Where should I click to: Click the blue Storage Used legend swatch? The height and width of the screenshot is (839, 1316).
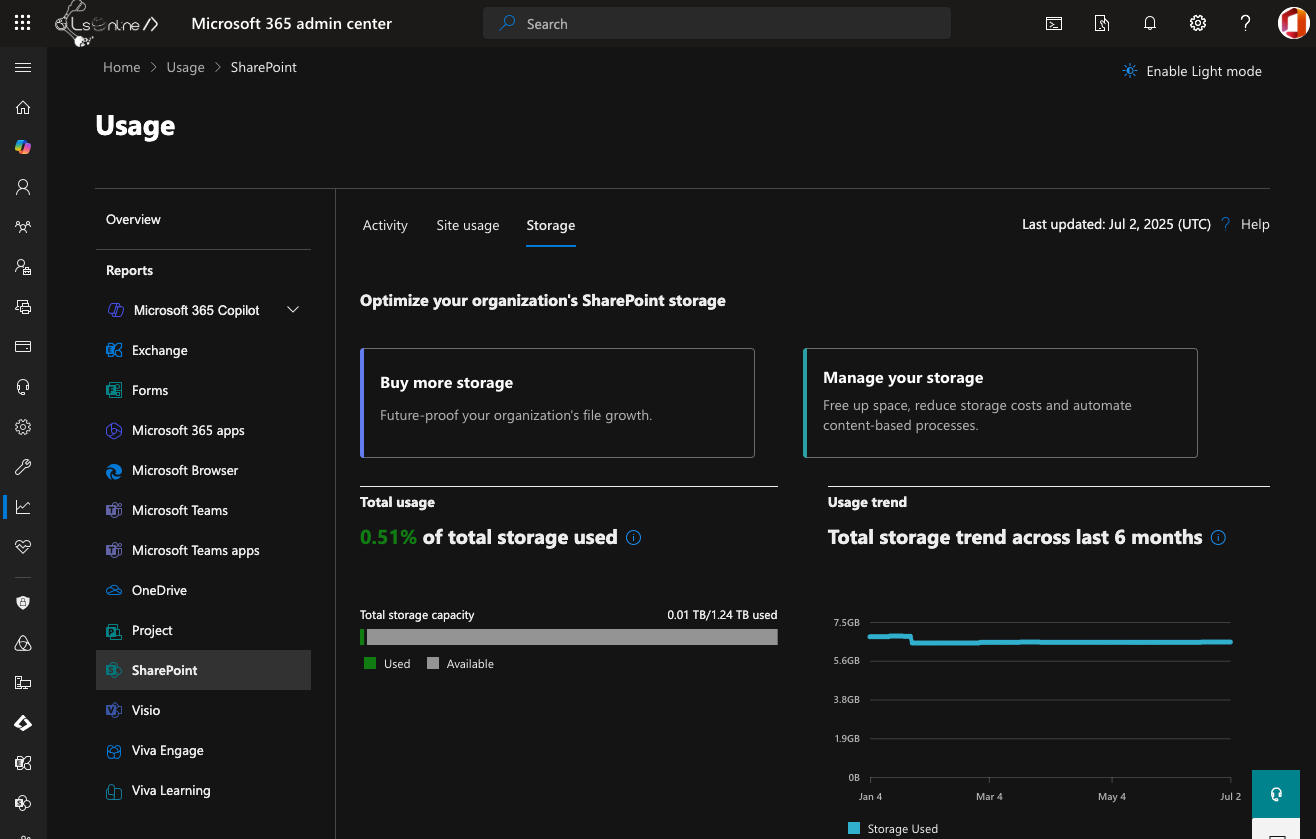[x=854, y=828]
